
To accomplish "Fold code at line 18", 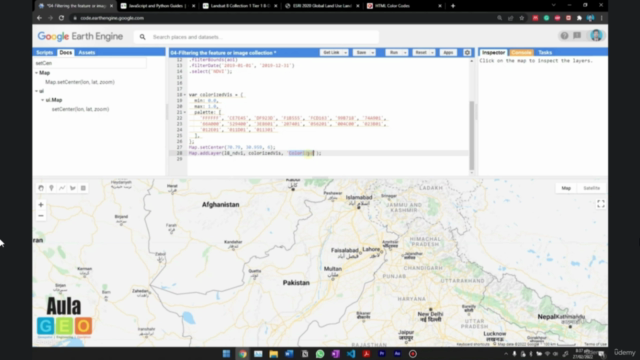I will 185,95.
